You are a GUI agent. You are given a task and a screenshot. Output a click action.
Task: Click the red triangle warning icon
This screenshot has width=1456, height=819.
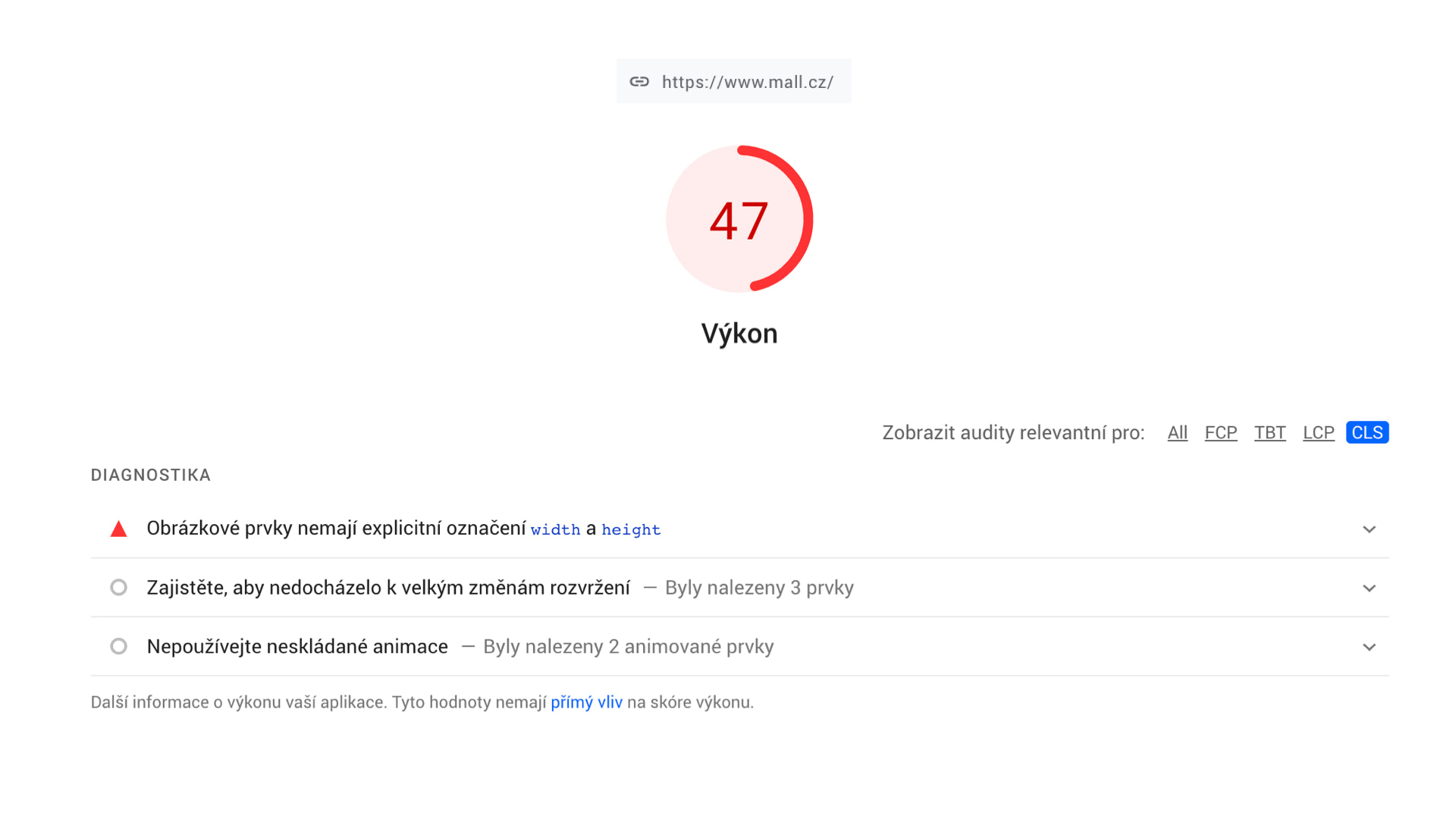pyautogui.click(x=118, y=529)
